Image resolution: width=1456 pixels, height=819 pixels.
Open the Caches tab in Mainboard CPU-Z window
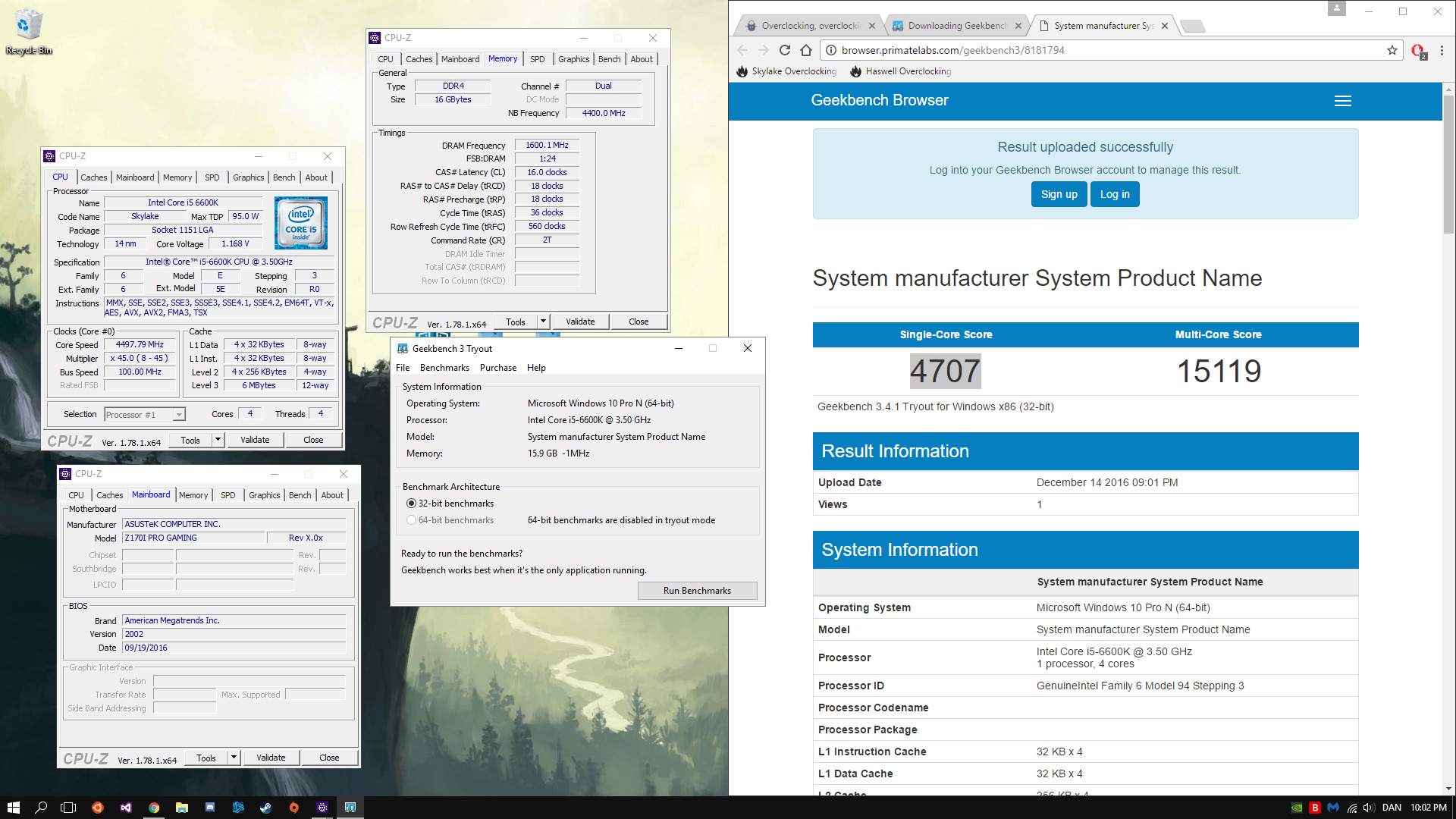point(109,495)
